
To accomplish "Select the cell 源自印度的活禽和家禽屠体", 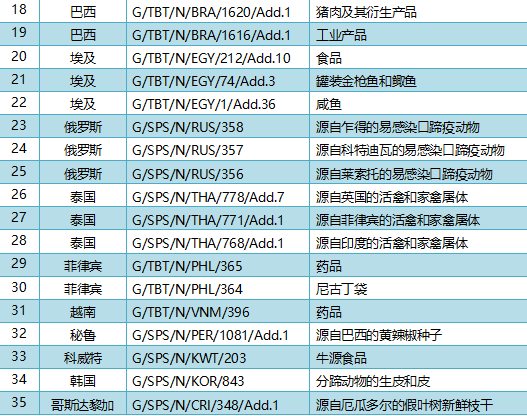I will (x=392, y=243).
